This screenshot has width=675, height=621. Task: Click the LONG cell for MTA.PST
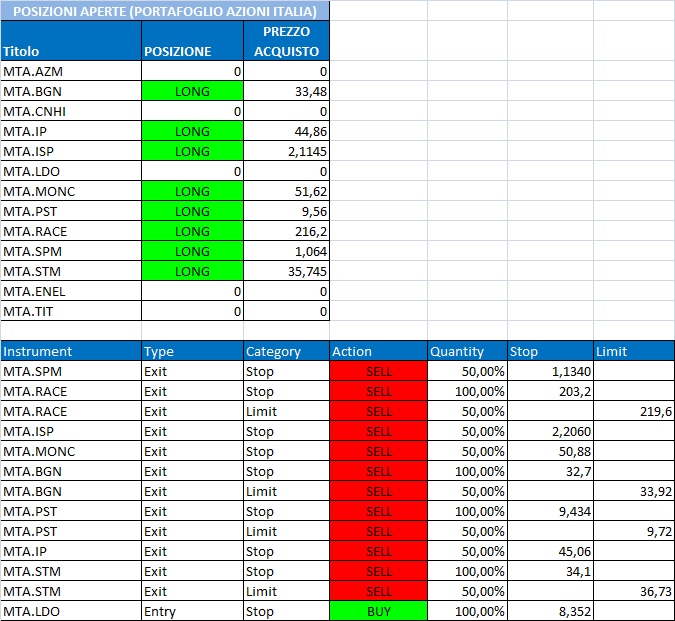pos(192,211)
